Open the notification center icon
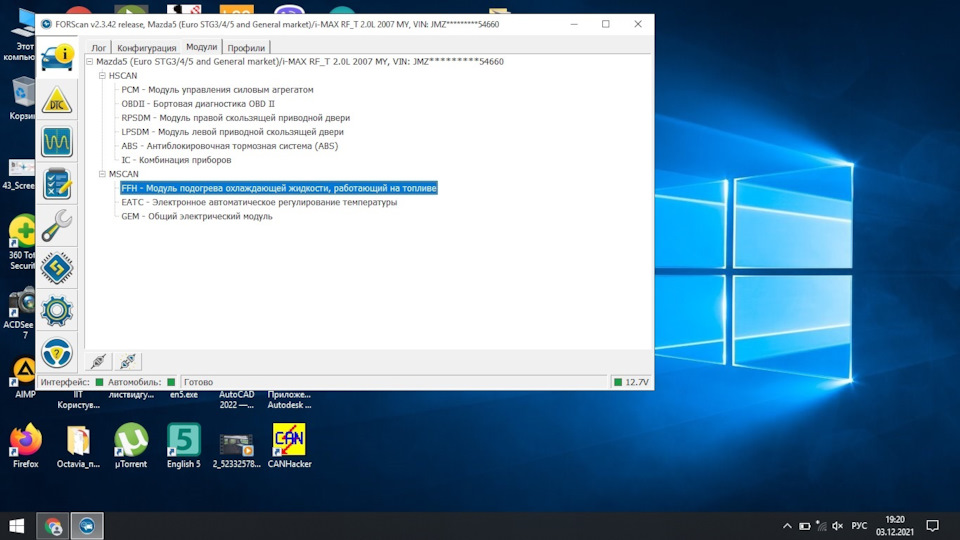This screenshot has height=540, width=960. pyautogui.click(x=932, y=526)
